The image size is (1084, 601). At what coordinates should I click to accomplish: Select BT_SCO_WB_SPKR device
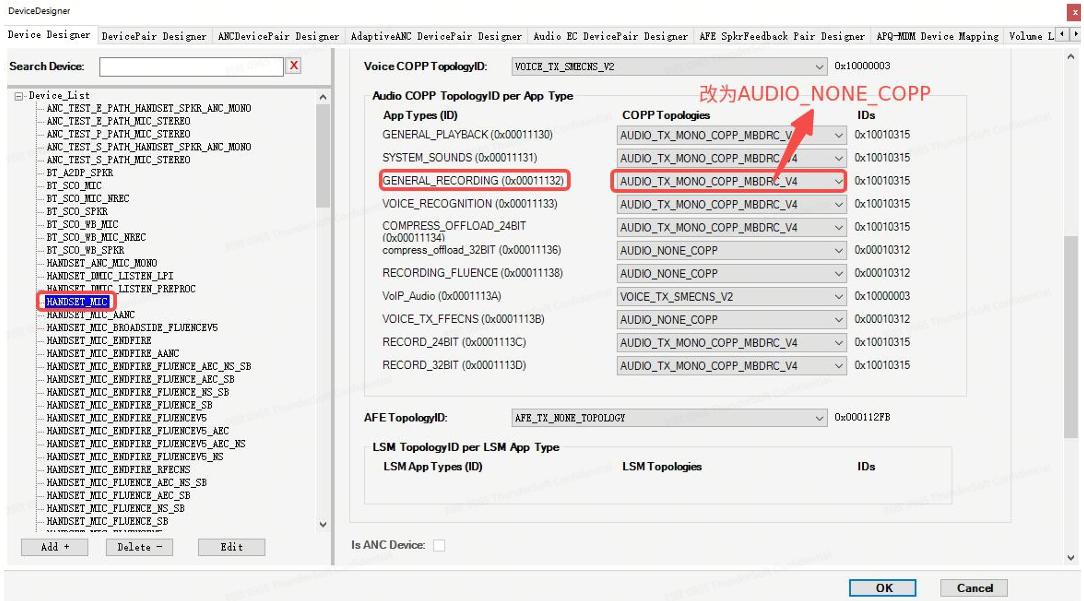(85, 250)
